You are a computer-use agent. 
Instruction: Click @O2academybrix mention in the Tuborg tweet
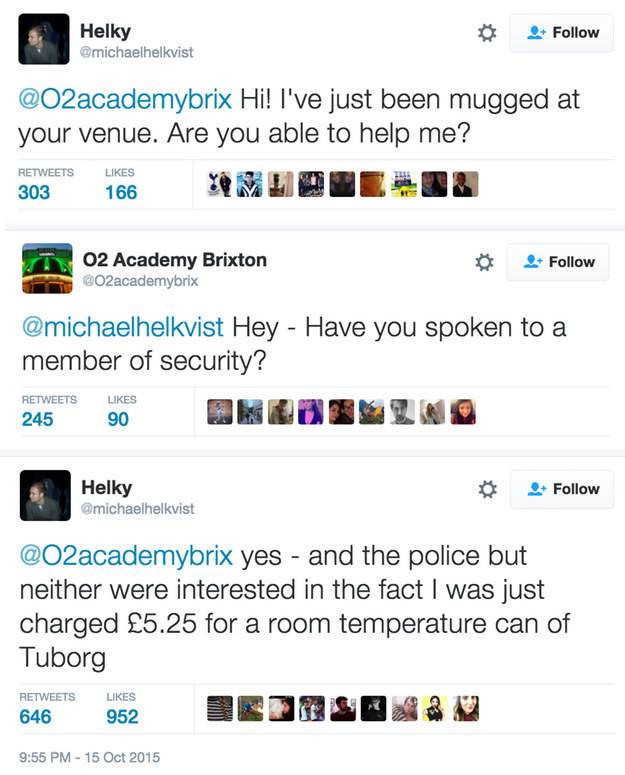(x=126, y=556)
